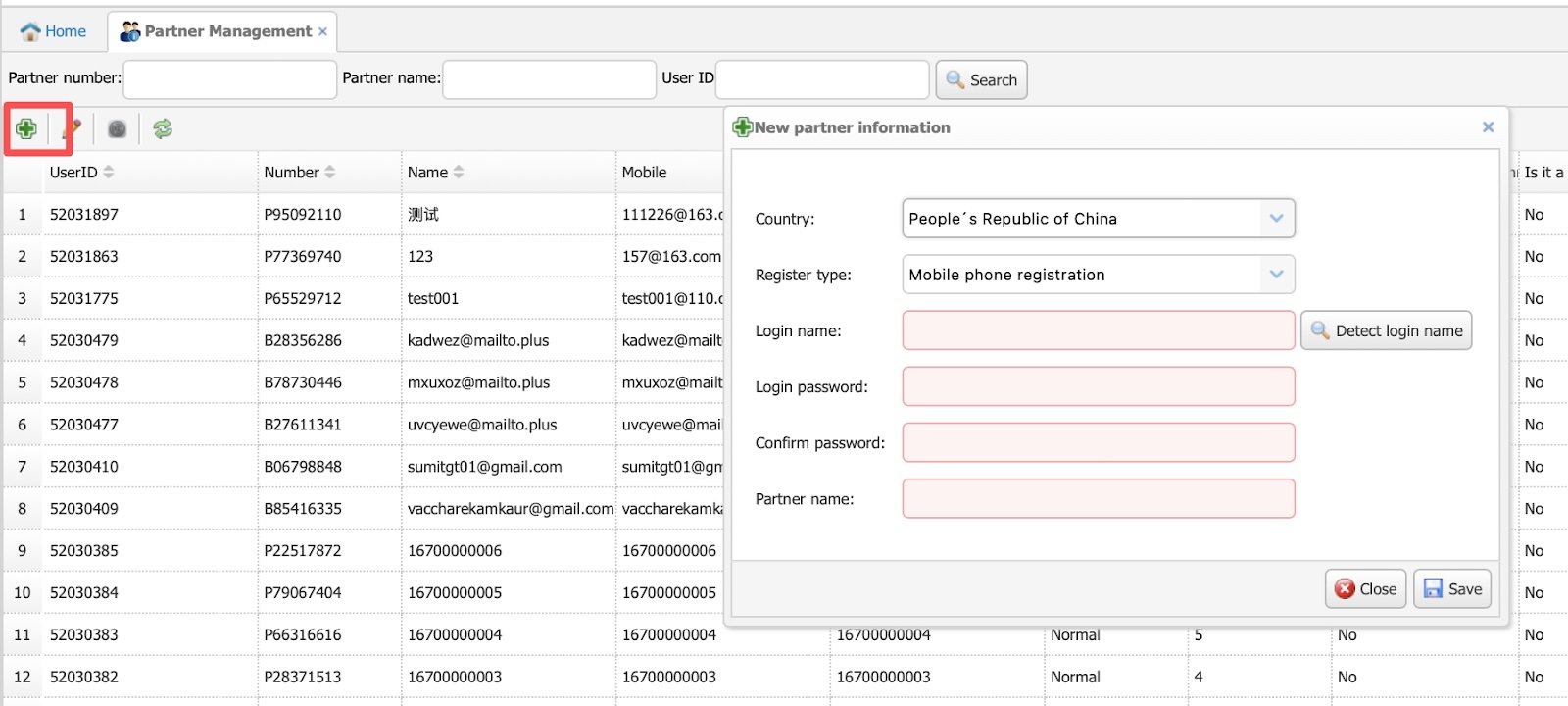Expand the Country dropdown
This screenshot has width=1568, height=706.
(1276, 219)
